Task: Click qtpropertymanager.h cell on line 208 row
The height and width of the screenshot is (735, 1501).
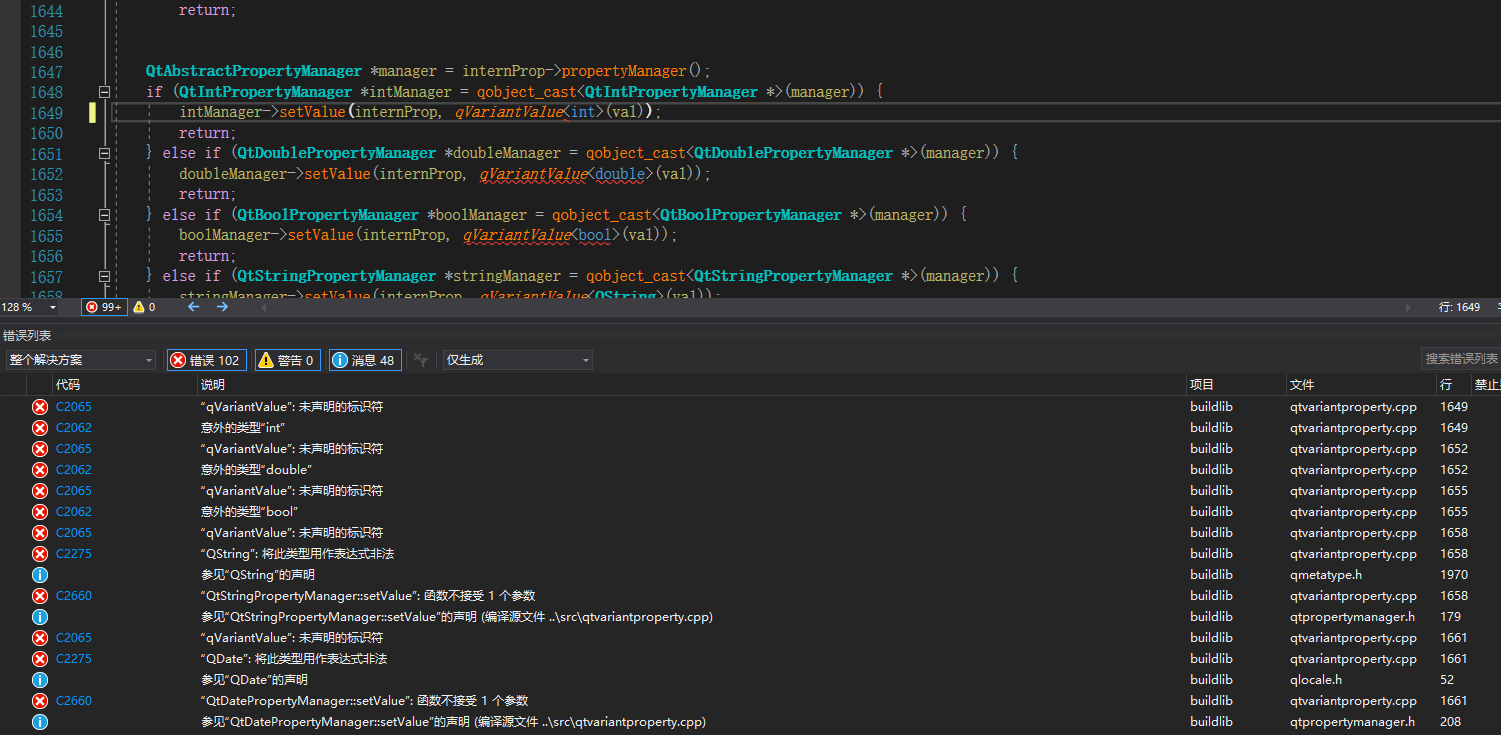Action: (1352, 722)
